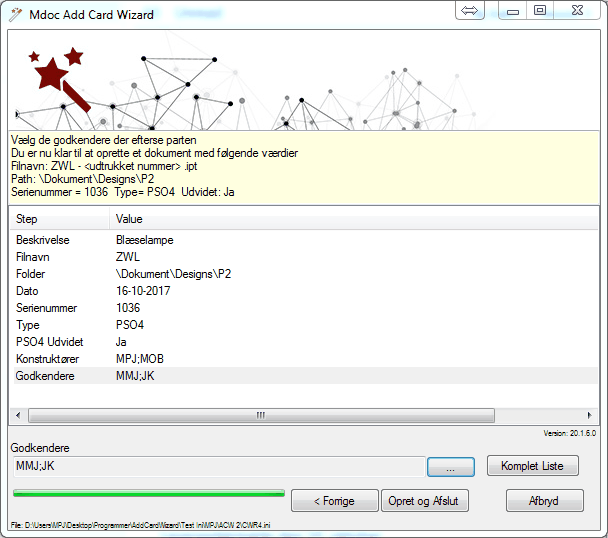Click the double-arrow resize button in title bar

tap(471, 11)
